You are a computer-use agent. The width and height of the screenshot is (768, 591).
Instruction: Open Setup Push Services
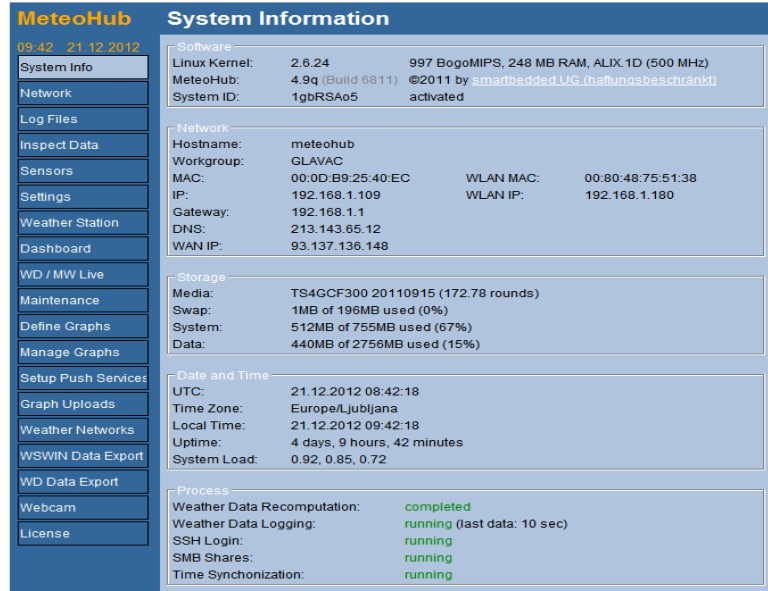82,378
